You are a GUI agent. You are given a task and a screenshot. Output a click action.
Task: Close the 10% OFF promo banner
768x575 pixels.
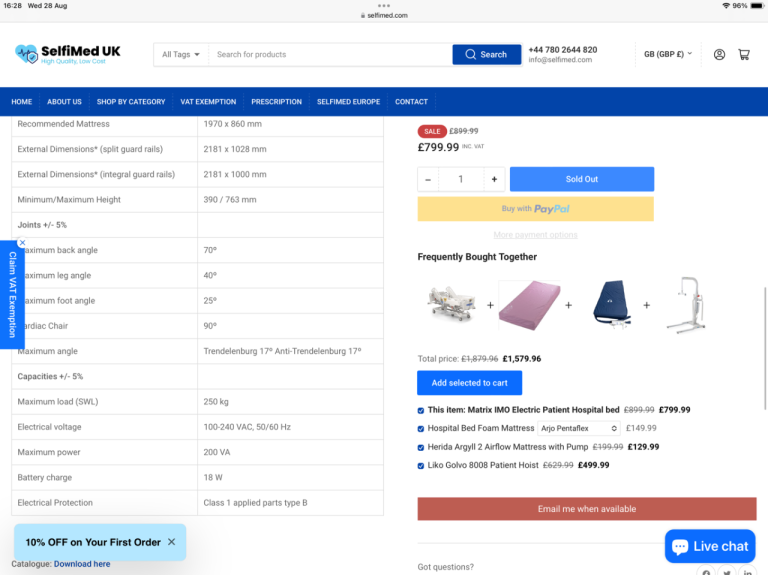[171, 542]
